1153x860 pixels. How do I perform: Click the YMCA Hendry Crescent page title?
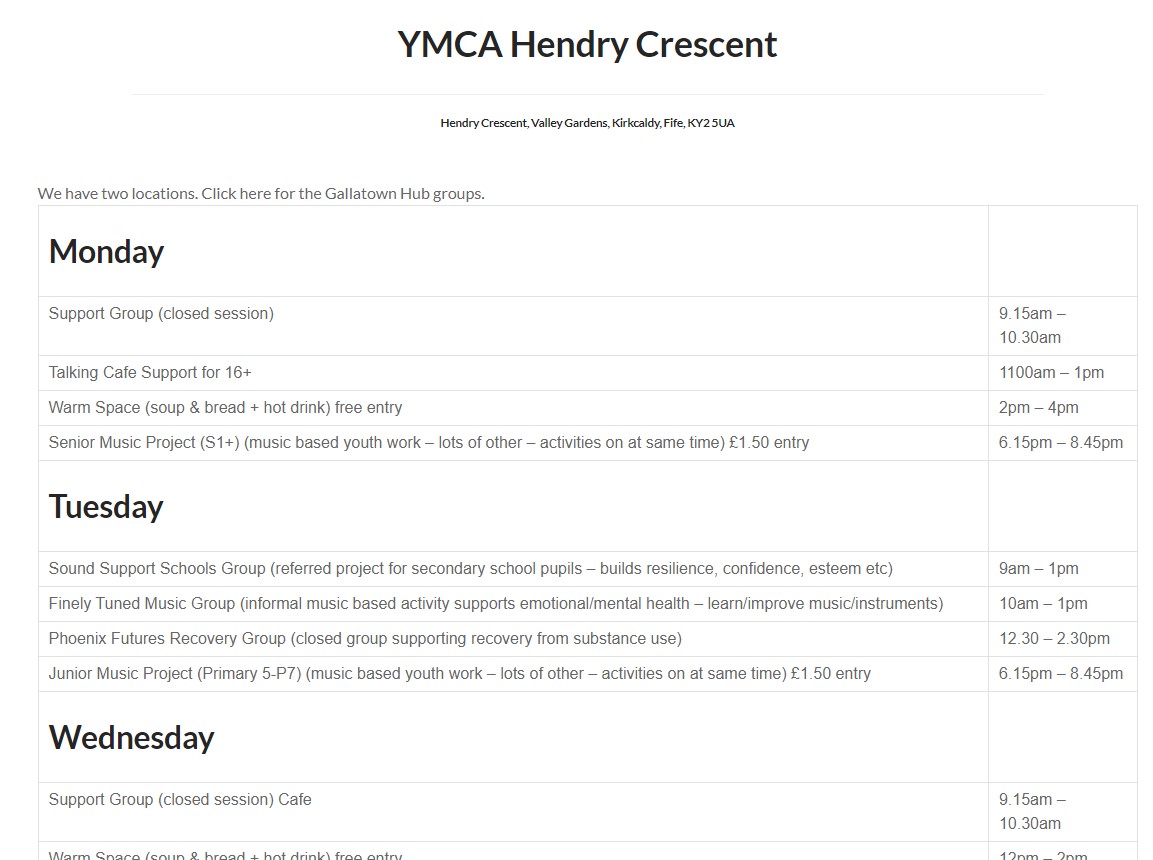(x=587, y=45)
